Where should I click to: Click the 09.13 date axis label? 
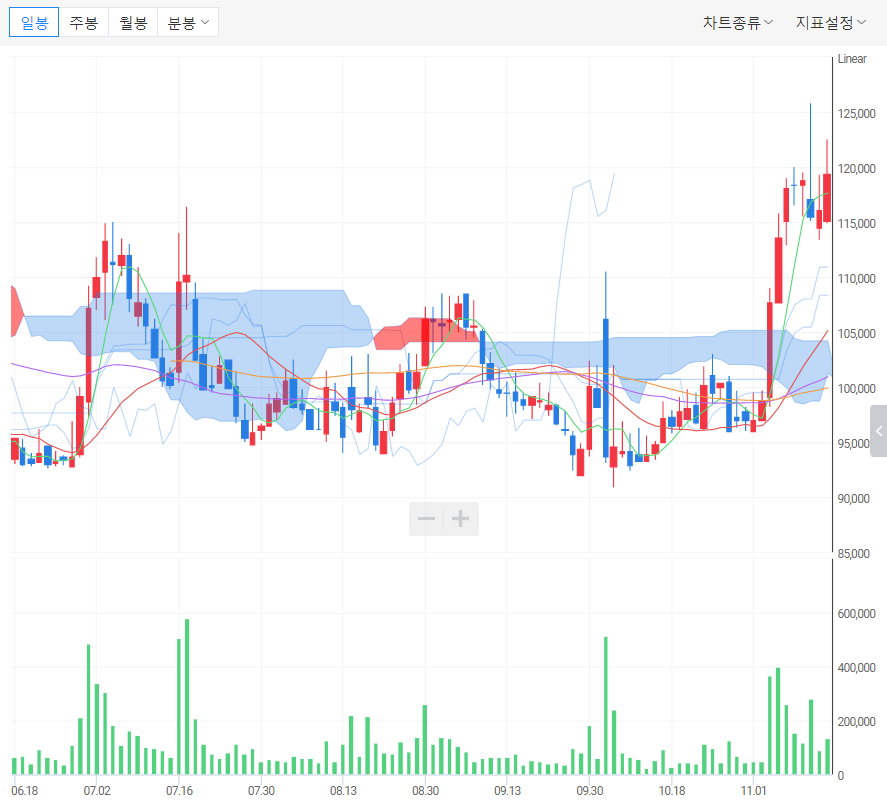507,790
